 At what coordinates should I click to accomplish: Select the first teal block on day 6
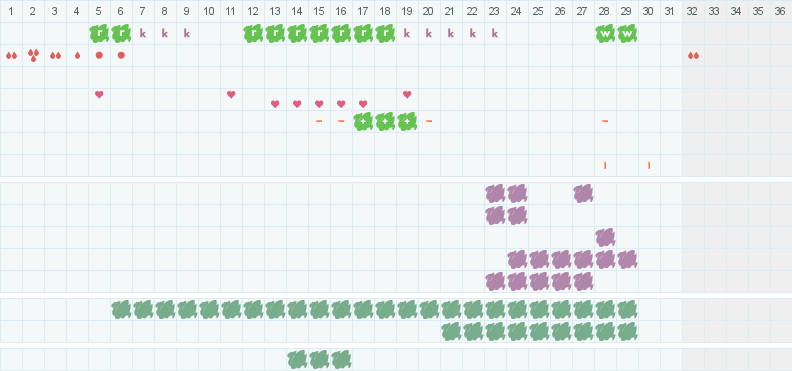tap(121, 309)
